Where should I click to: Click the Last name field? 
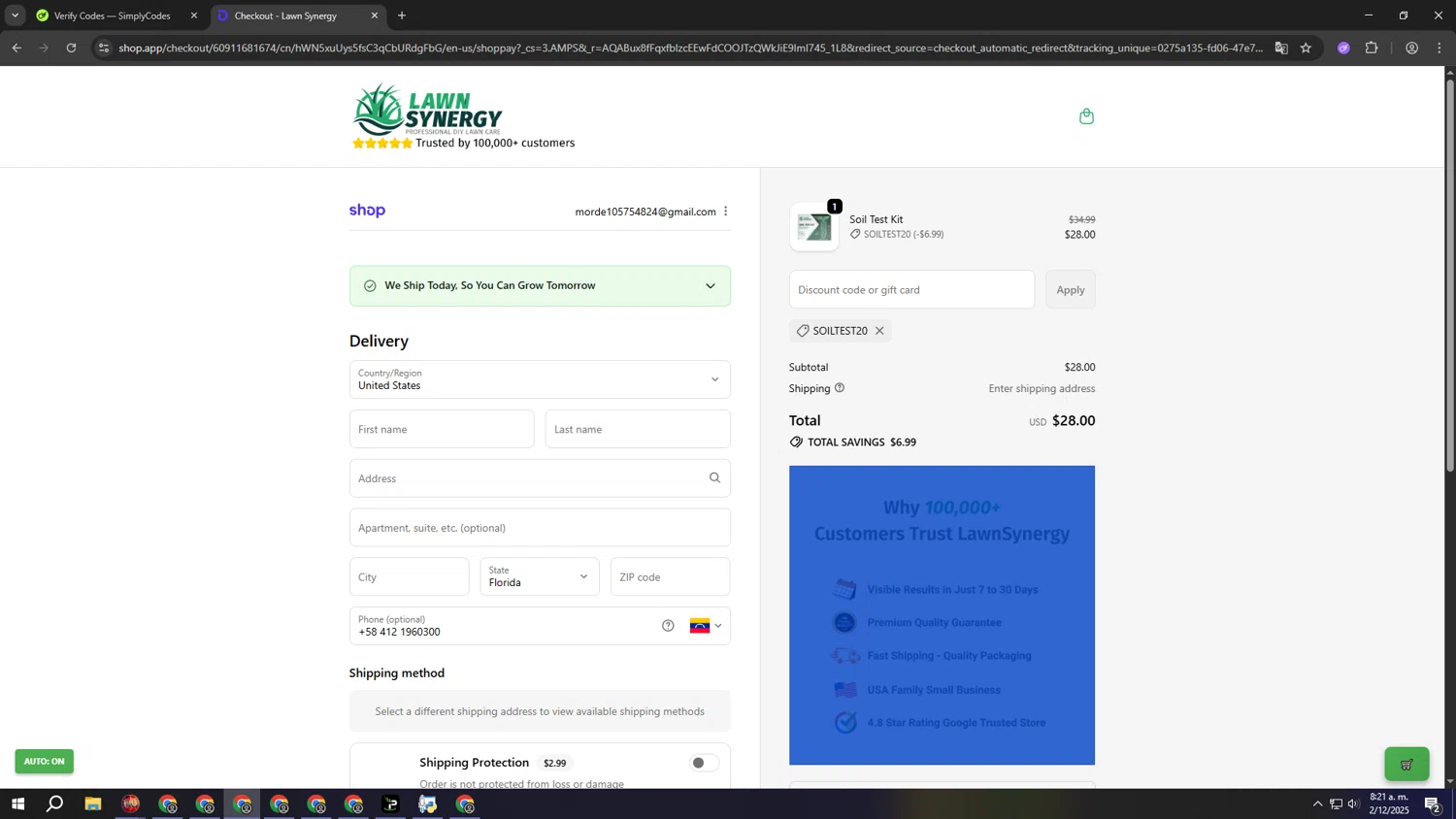click(x=638, y=429)
